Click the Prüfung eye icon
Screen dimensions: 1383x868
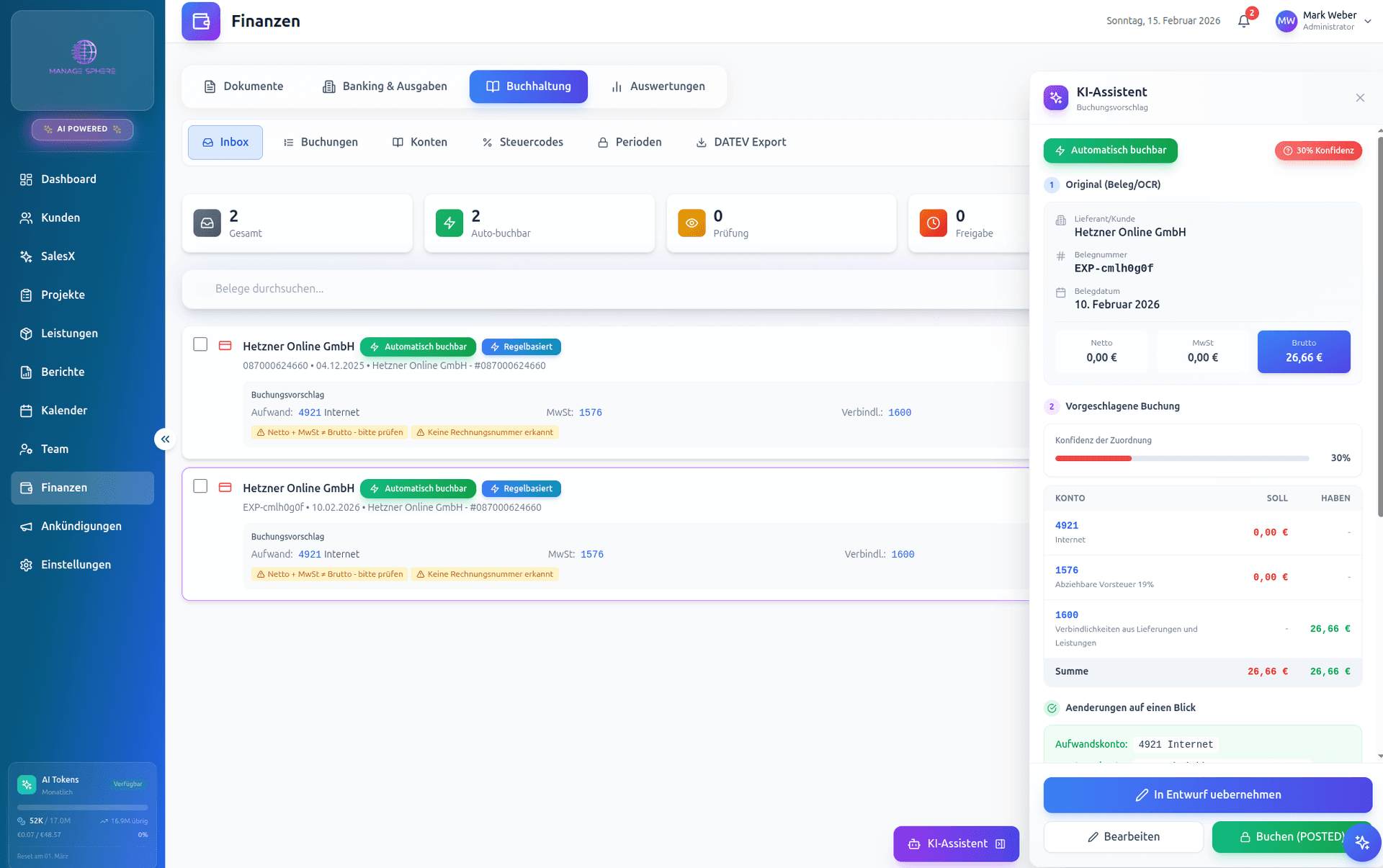coord(691,223)
